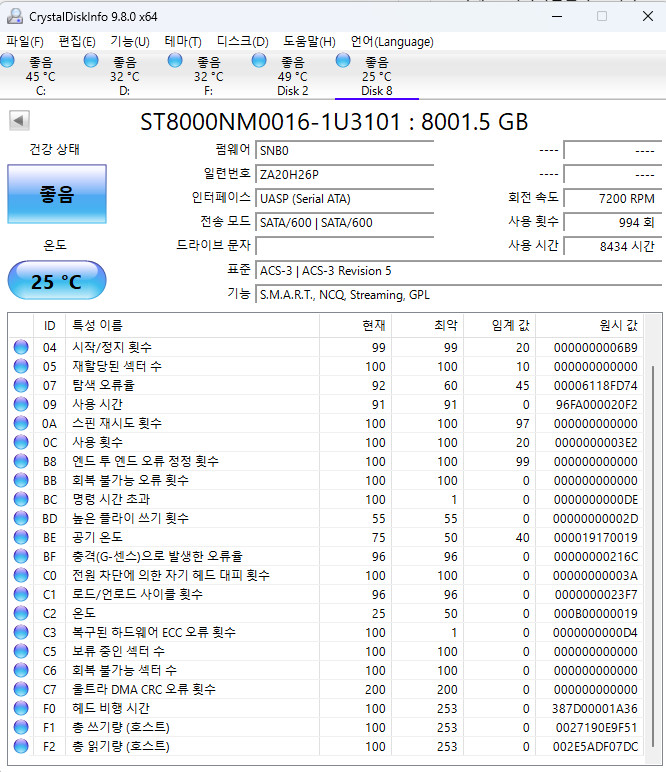Click the power on hours field 8434 시간
This screenshot has width=666, height=772.
click(x=612, y=246)
